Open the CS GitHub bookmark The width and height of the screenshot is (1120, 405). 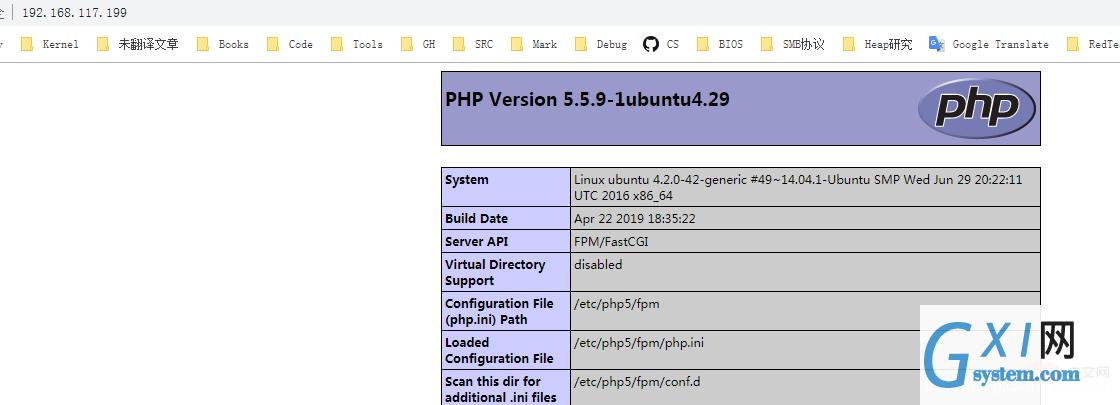point(661,44)
